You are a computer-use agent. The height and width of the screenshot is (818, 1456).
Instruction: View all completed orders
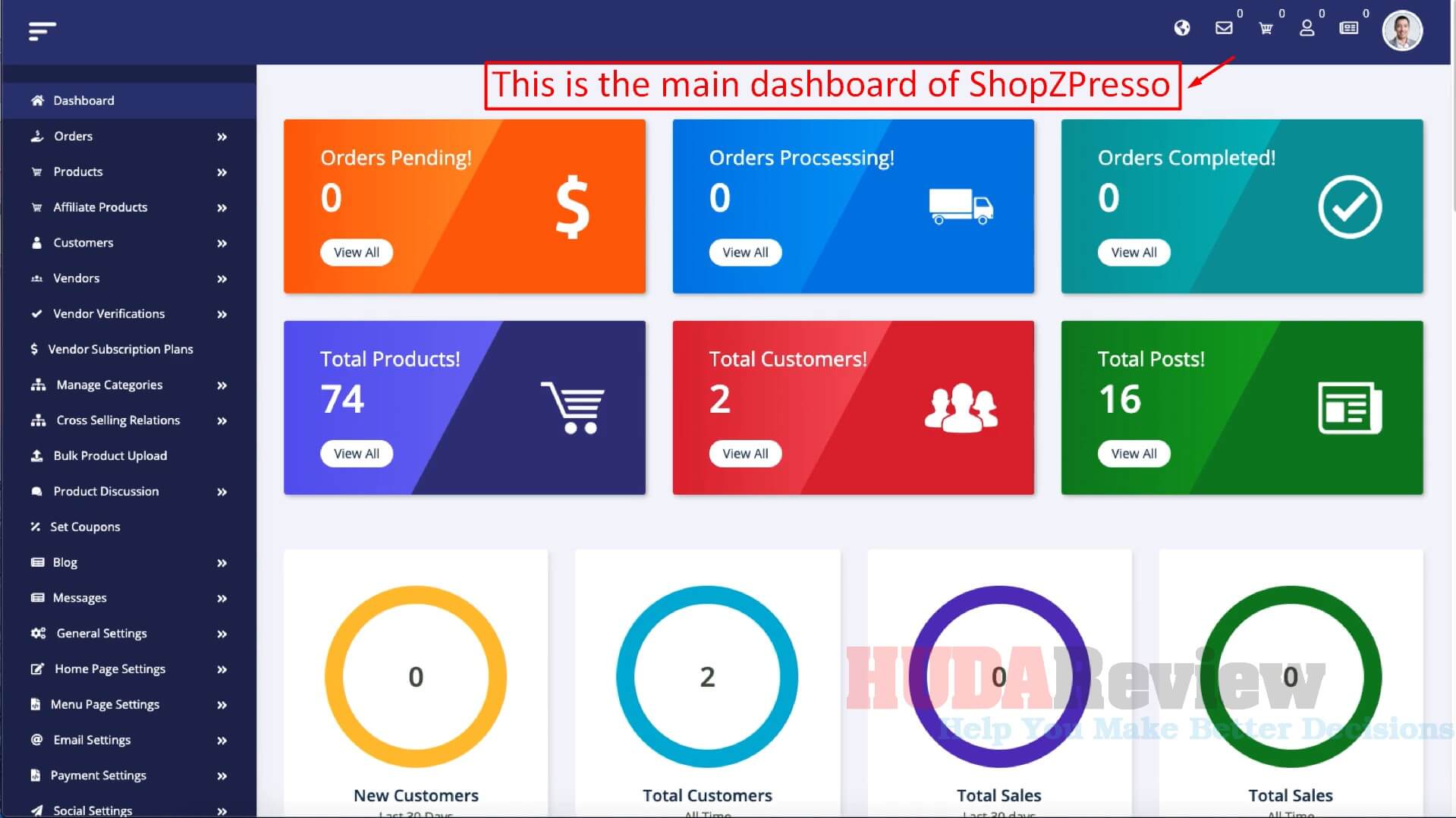click(1134, 252)
